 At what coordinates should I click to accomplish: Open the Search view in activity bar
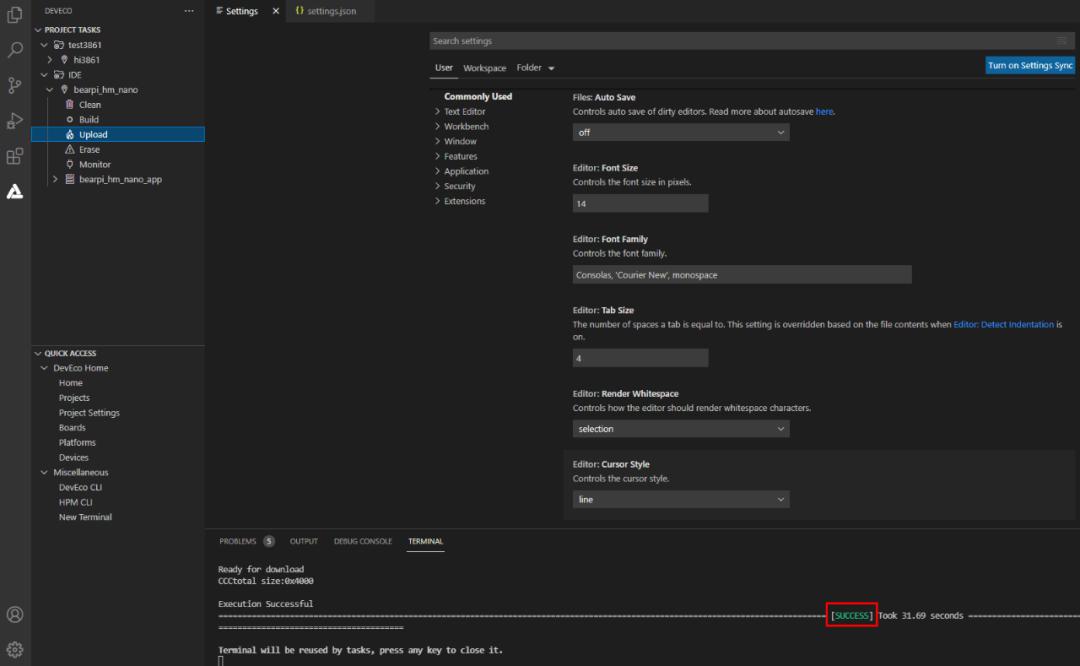tap(14, 50)
